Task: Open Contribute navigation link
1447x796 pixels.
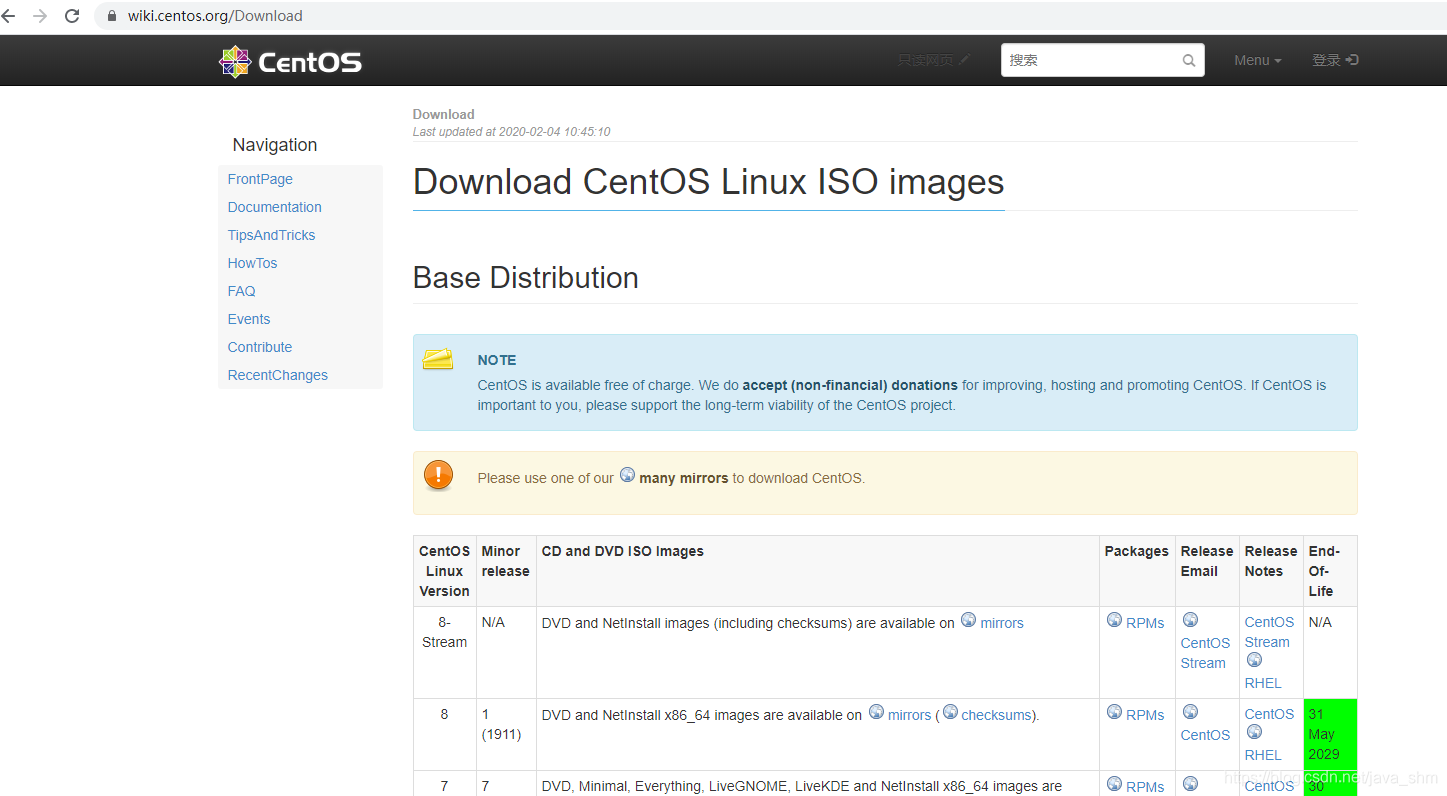Action: (259, 347)
